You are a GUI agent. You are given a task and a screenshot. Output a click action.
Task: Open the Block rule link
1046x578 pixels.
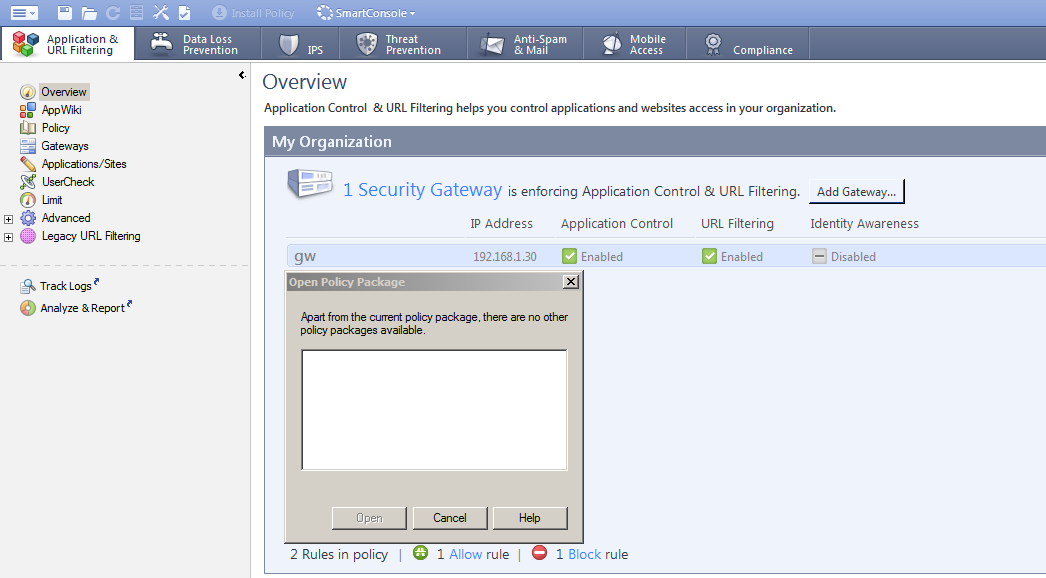[584, 555]
